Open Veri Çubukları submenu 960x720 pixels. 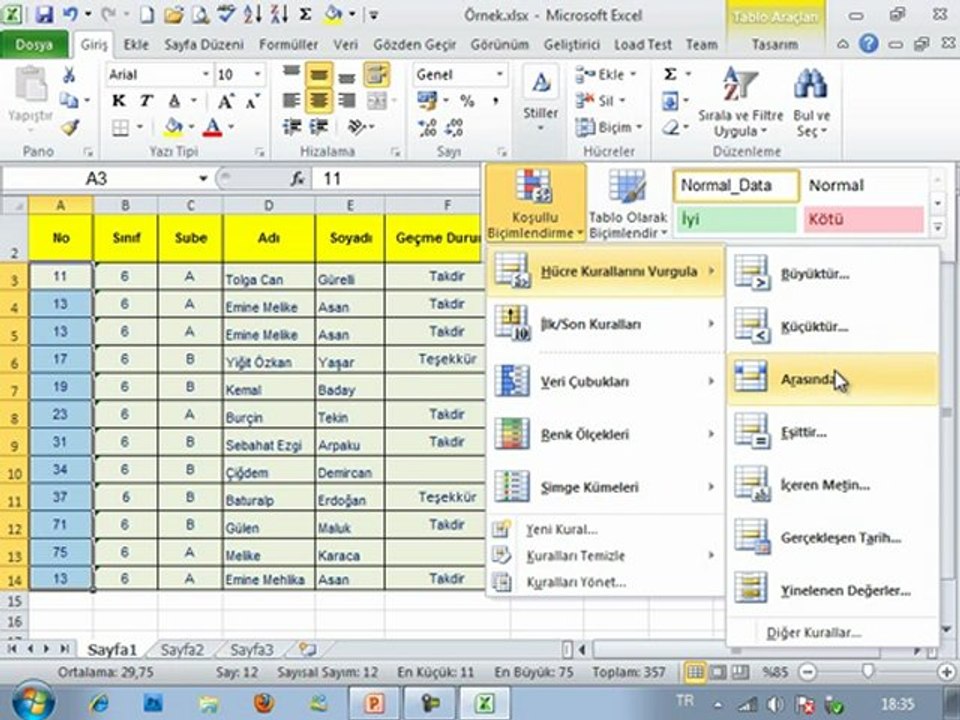tap(606, 381)
